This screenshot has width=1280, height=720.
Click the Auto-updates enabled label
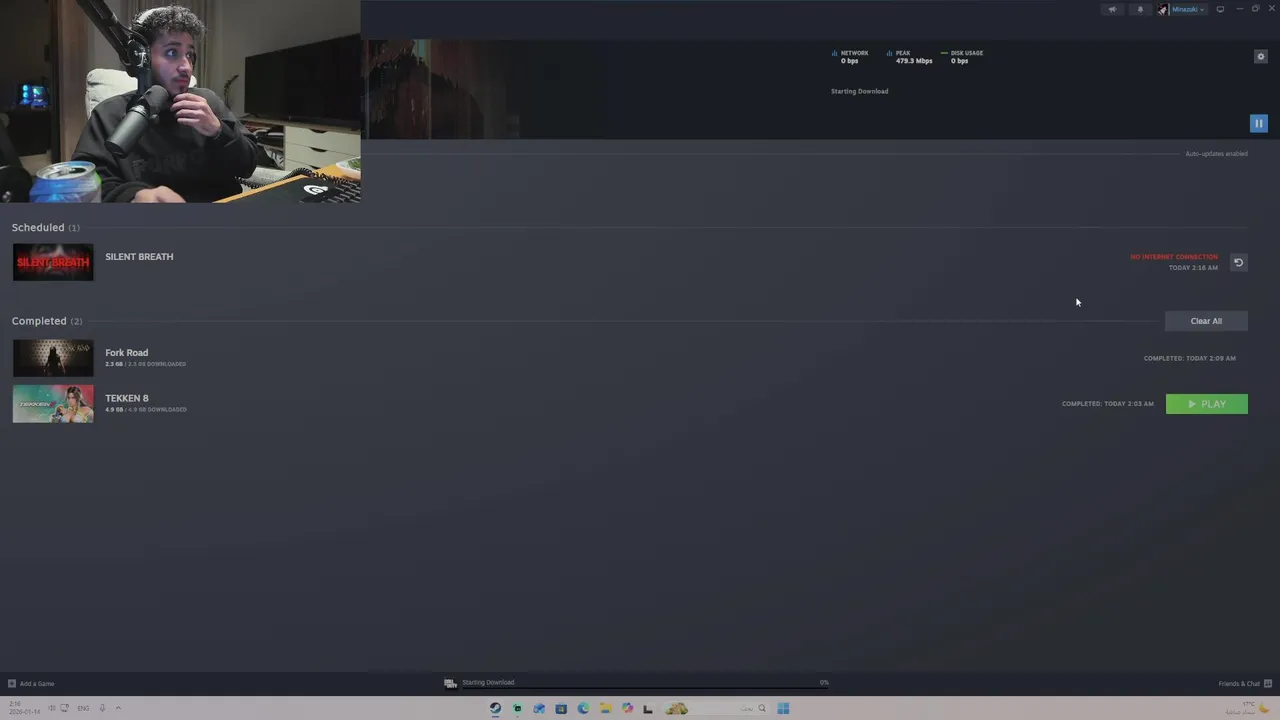(x=1216, y=154)
